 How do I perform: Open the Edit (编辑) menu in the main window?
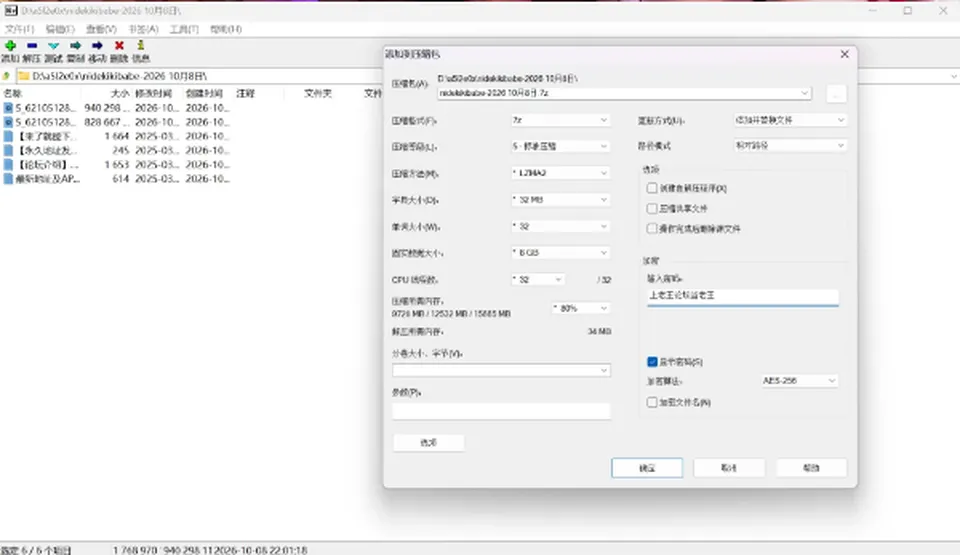[60, 29]
